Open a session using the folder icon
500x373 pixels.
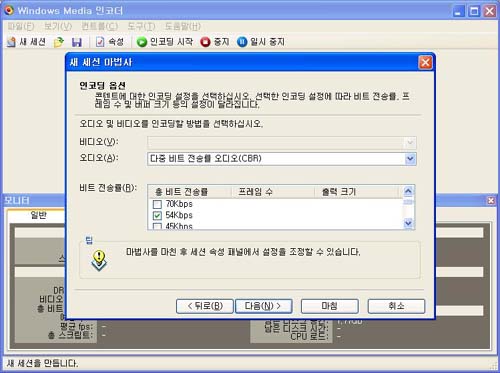(x=59, y=42)
